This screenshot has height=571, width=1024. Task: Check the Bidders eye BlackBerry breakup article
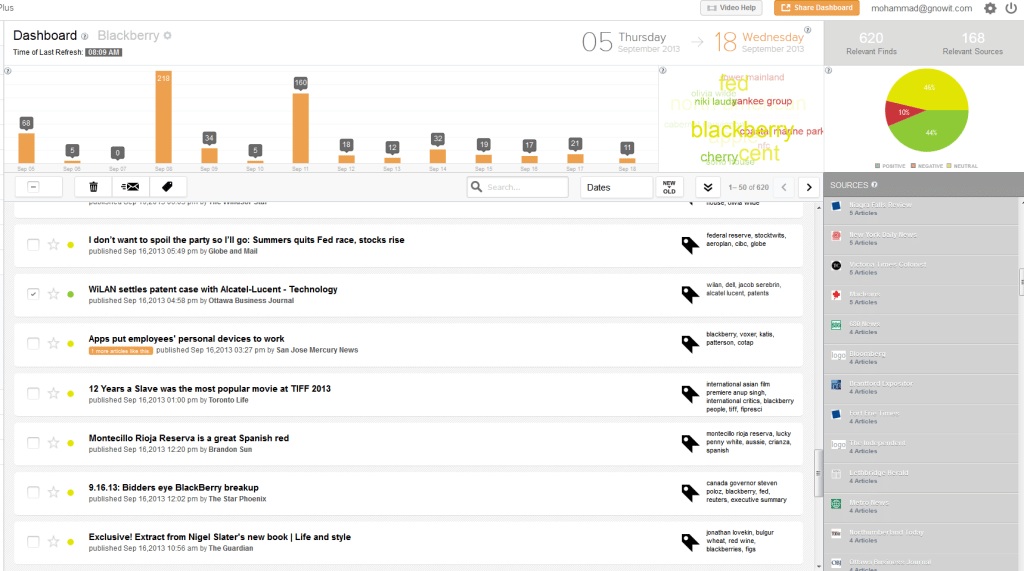(33, 492)
